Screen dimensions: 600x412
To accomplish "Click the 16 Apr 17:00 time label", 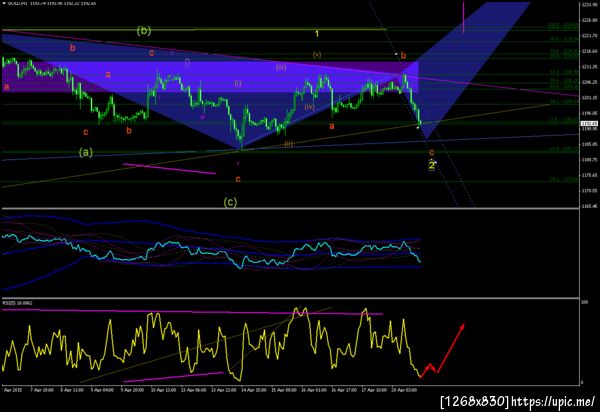I will [x=344, y=390].
